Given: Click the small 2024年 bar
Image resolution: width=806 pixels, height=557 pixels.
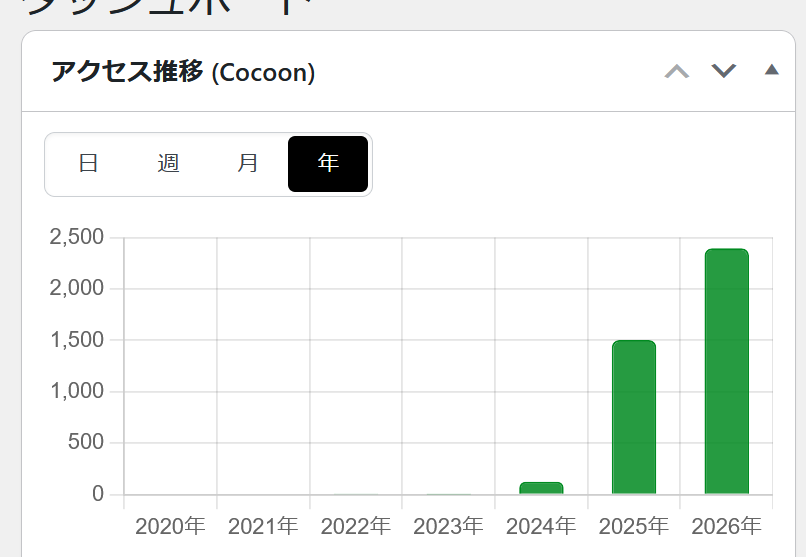Looking at the screenshot, I should point(541,488).
